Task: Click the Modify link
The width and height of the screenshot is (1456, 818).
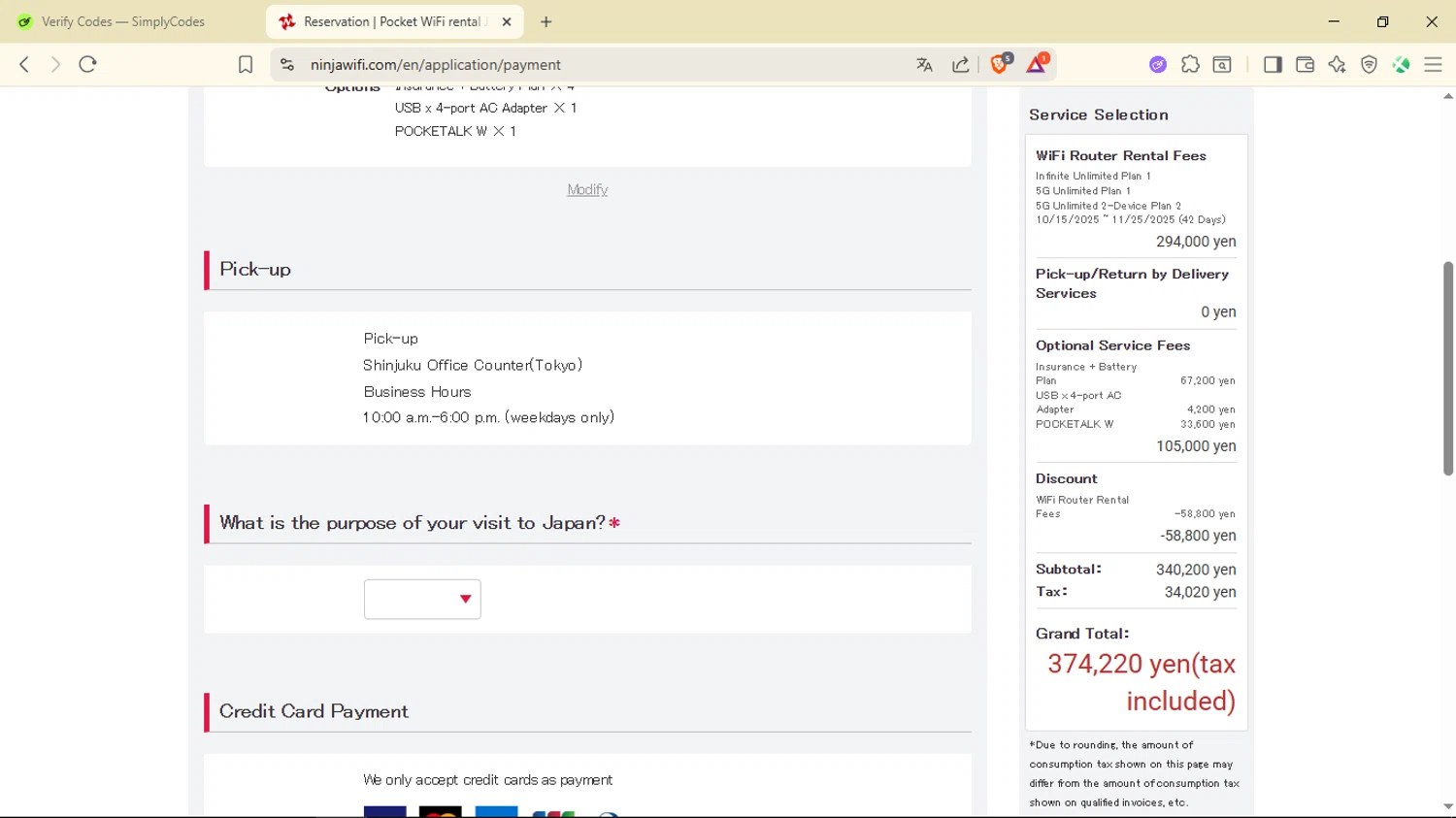Action: (587, 189)
